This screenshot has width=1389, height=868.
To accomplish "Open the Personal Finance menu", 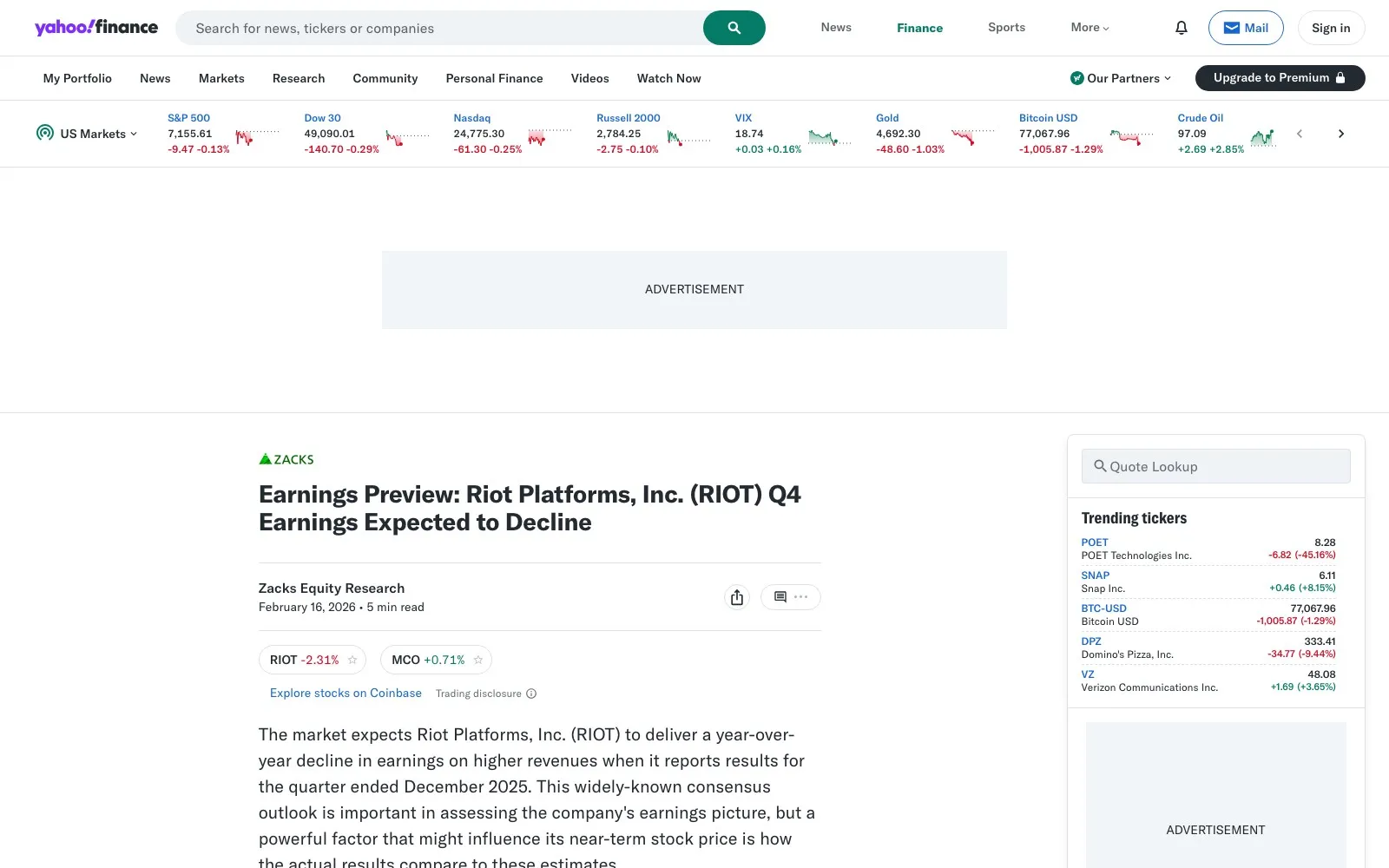I will 494,78.
